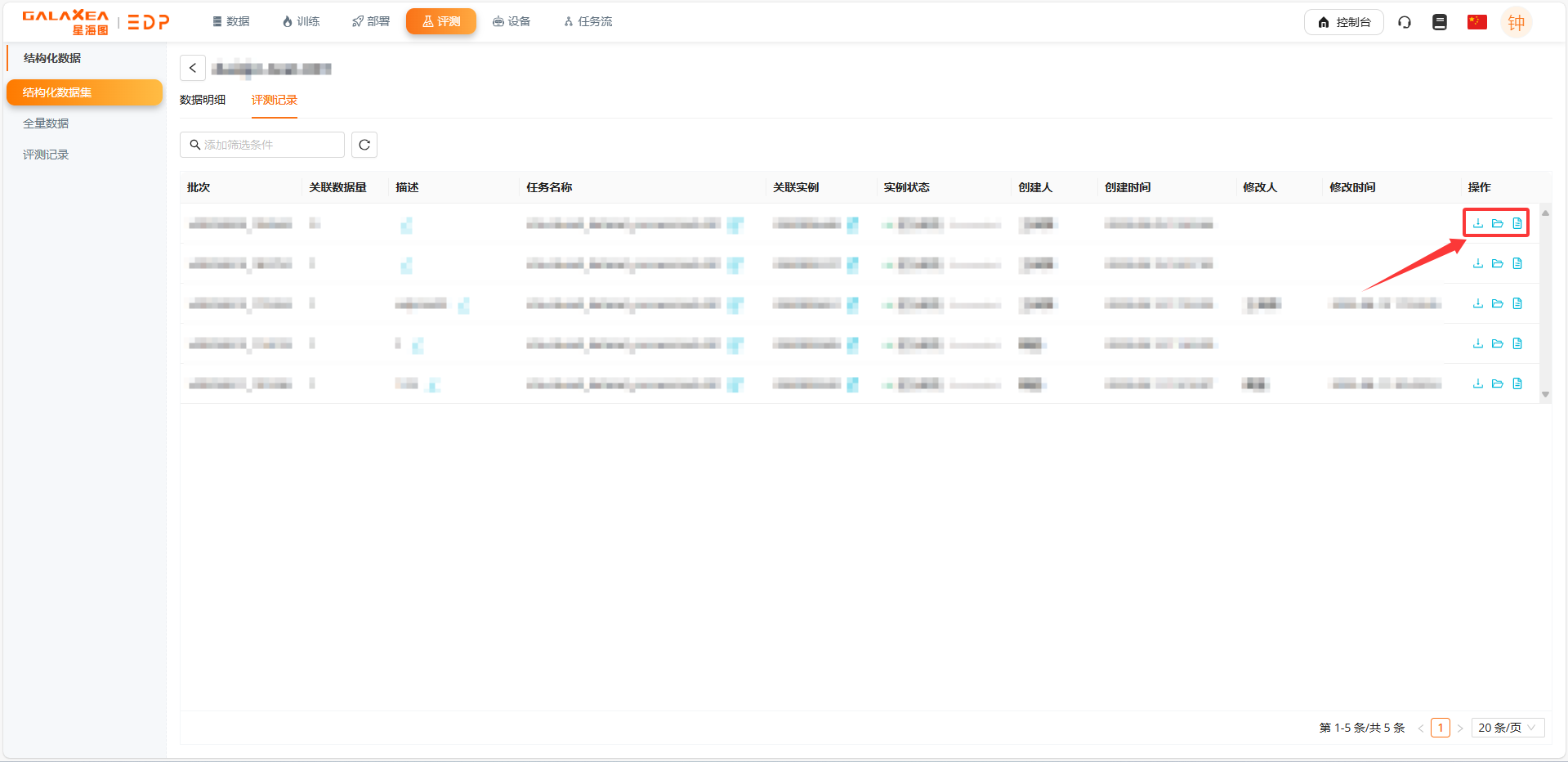Switch to the 数据明细 tab
1568x762 pixels.
coord(203,100)
